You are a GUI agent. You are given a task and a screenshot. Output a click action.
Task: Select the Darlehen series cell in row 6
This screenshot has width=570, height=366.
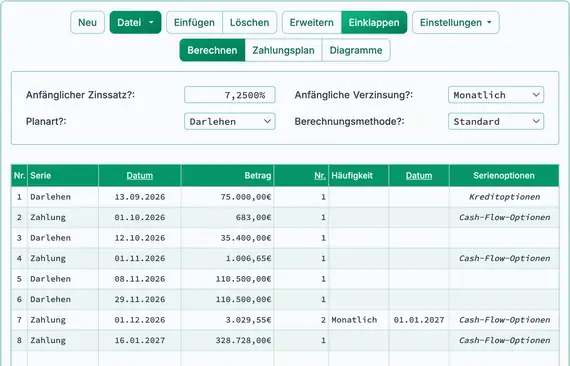pyautogui.click(x=63, y=299)
